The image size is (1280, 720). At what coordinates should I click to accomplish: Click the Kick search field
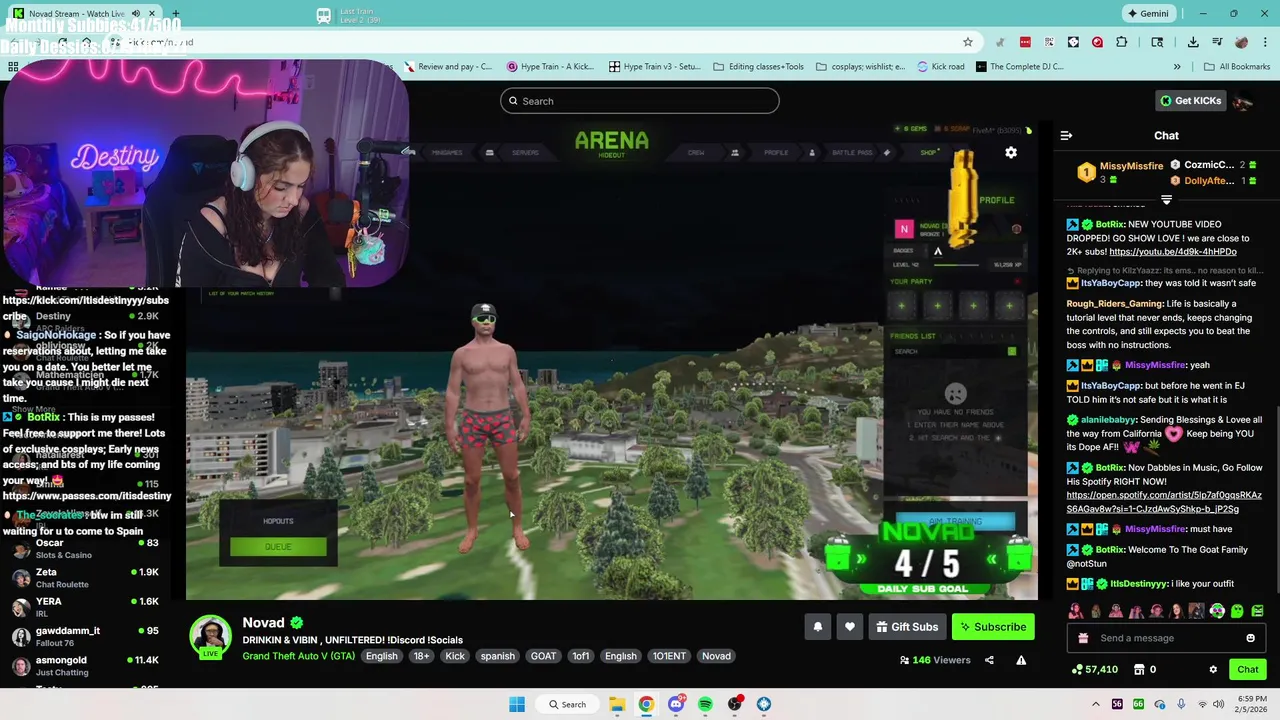pyautogui.click(x=640, y=101)
